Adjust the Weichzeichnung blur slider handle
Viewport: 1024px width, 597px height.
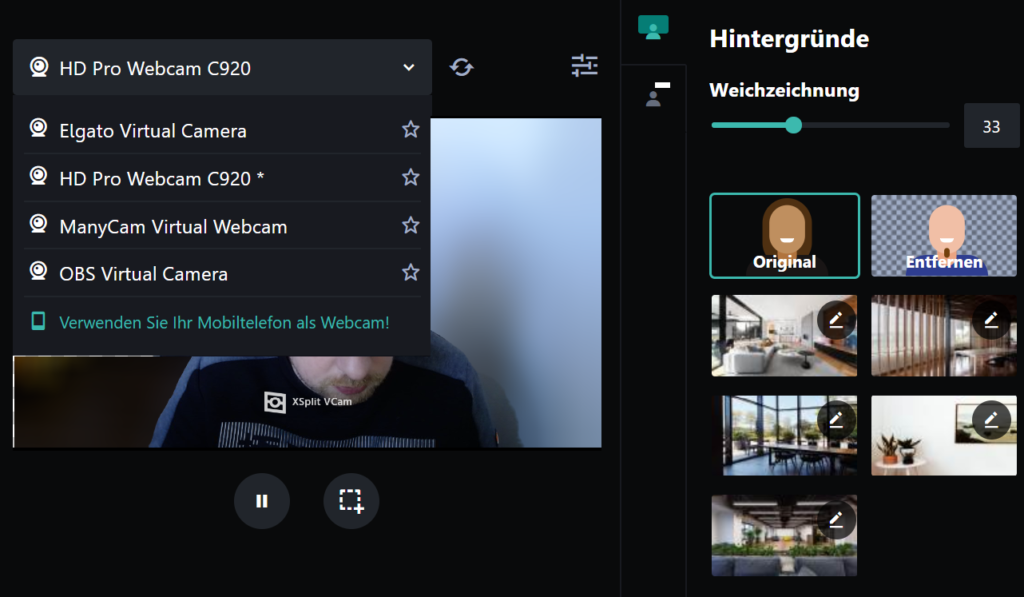(794, 125)
